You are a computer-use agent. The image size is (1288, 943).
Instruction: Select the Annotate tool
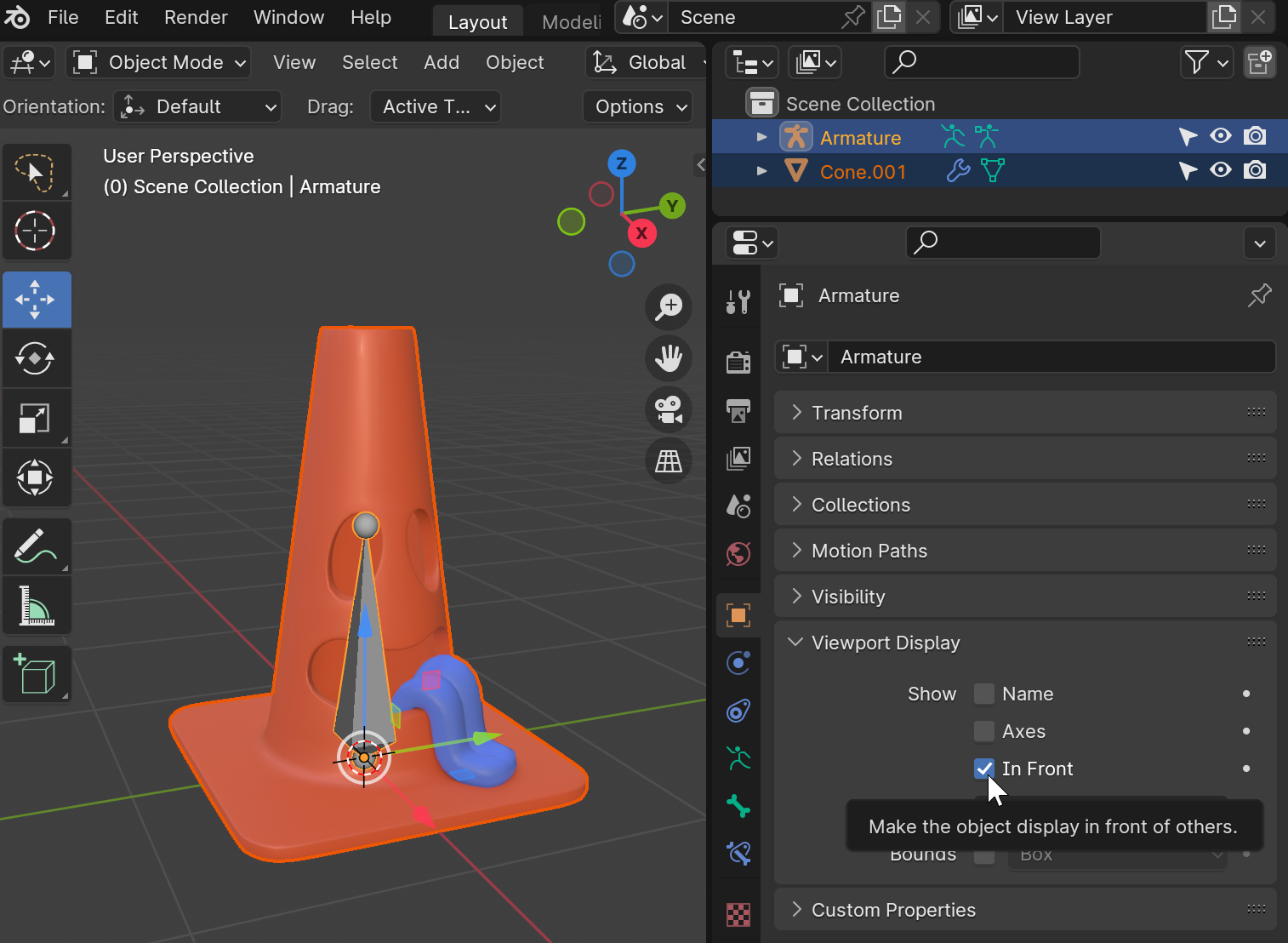[36, 546]
